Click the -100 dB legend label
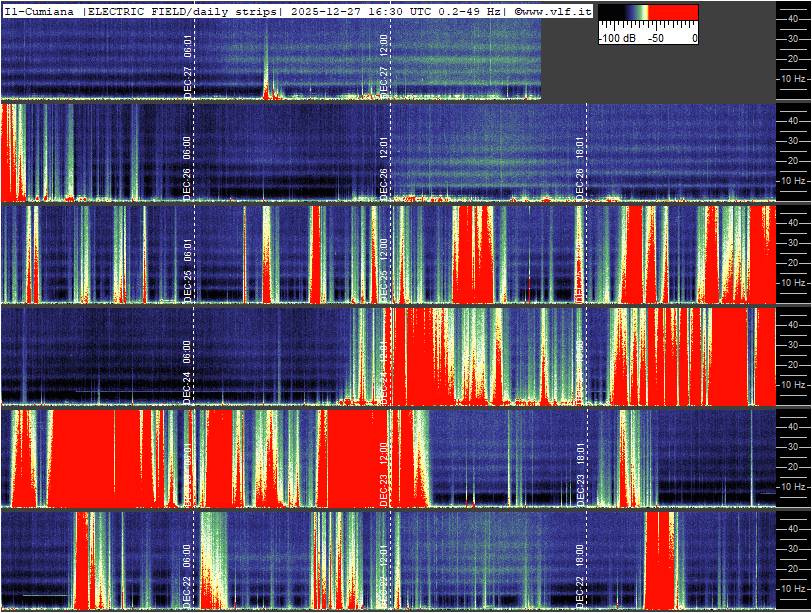Viewport: 812px width, 613px height. [x=618, y=37]
